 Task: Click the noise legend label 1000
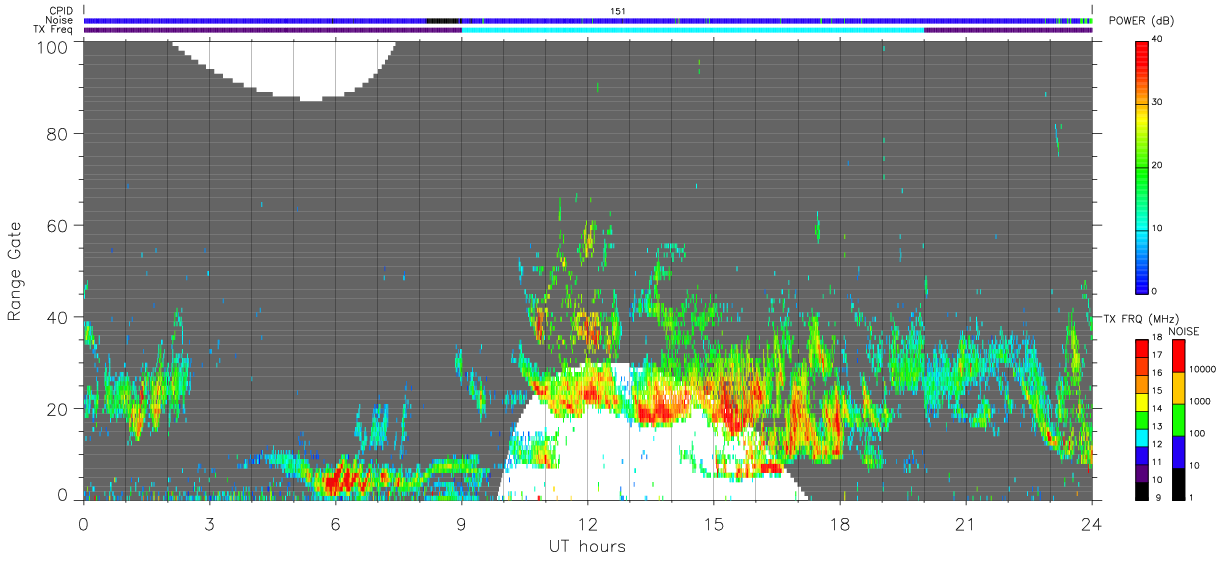pyautogui.click(x=1202, y=401)
